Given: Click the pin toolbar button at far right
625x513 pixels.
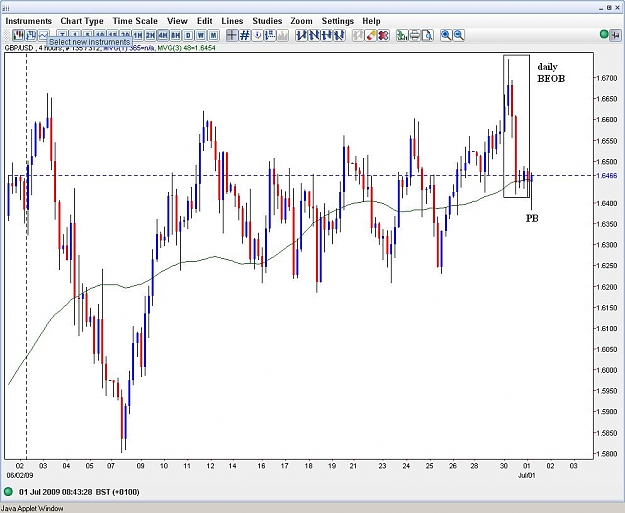Looking at the screenshot, I should tap(615, 35).
